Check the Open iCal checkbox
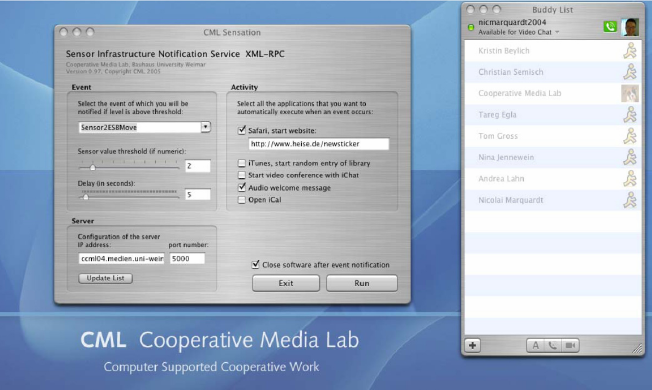The image size is (652, 390). coord(242,200)
